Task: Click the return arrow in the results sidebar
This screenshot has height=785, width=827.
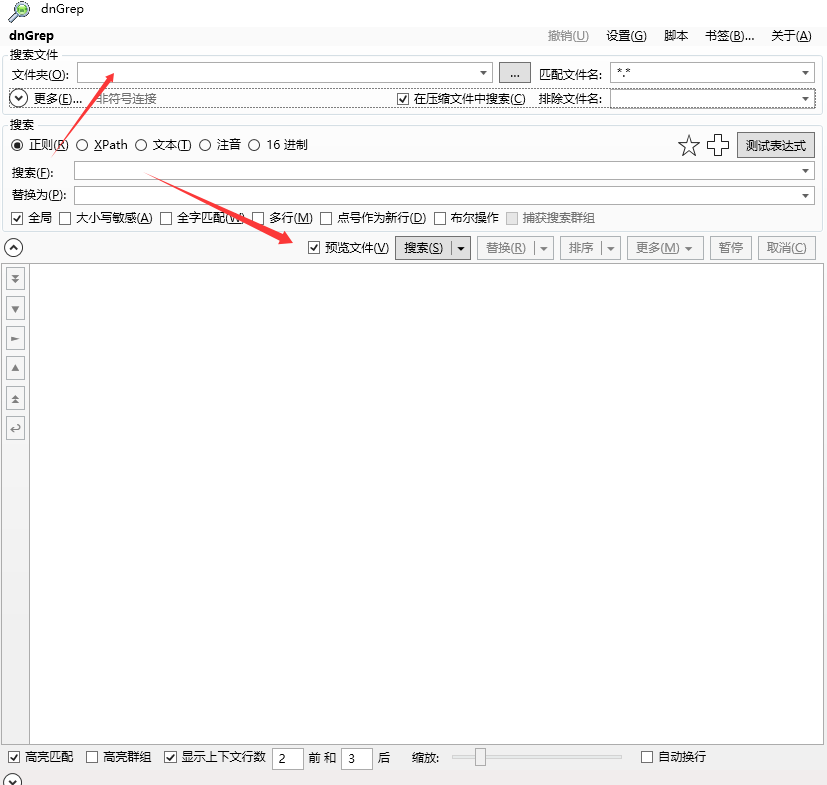Action: click(15, 428)
